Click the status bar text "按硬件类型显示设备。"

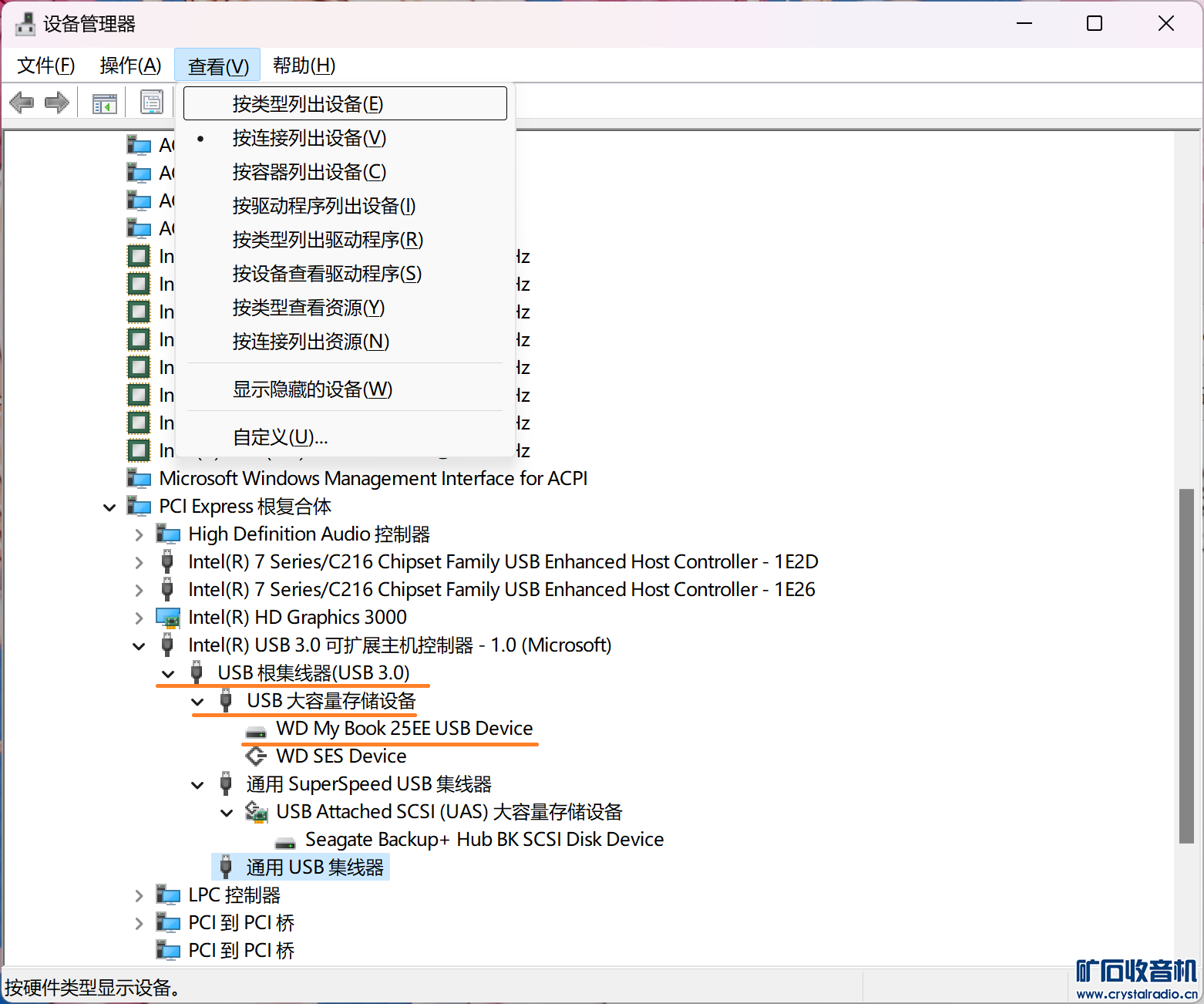(x=93, y=987)
